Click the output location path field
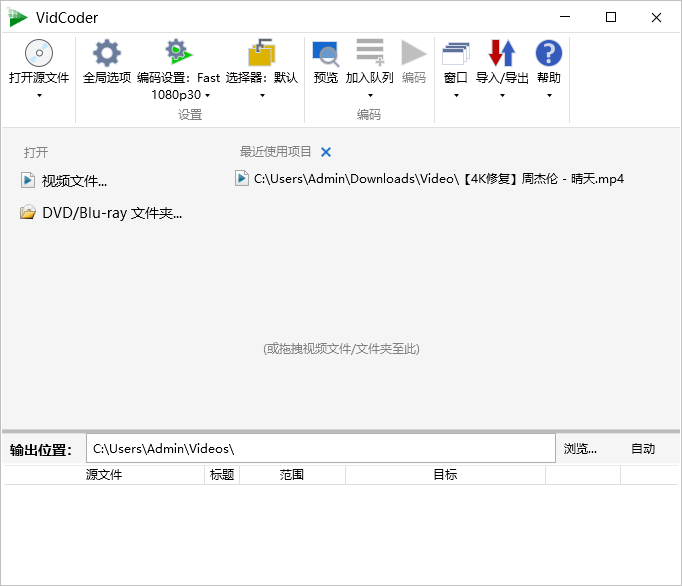The height and width of the screenshot is (586, 682). [x=321, y=448]
